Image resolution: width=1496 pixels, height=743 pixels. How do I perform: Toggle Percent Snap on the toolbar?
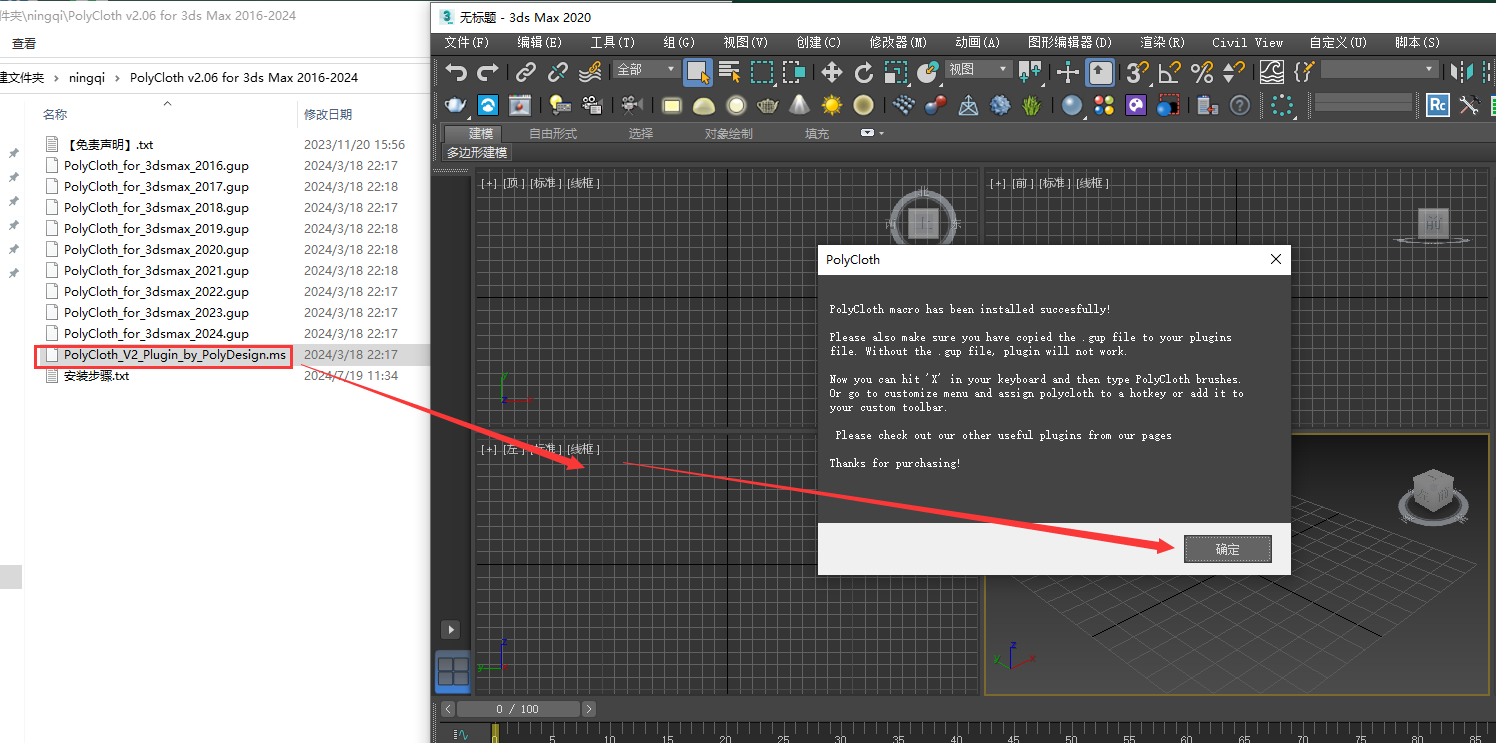pos(1202,72)
